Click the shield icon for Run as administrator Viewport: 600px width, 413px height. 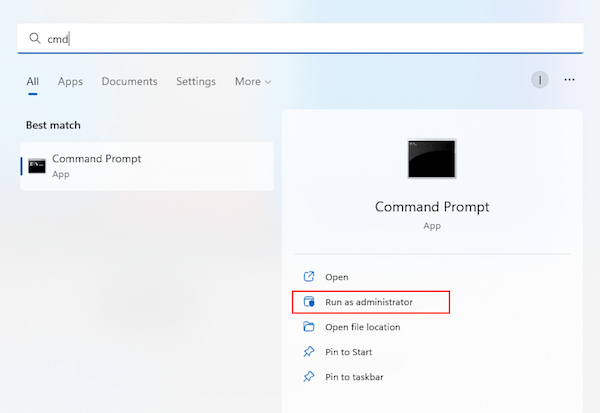(x=308, y=302)
